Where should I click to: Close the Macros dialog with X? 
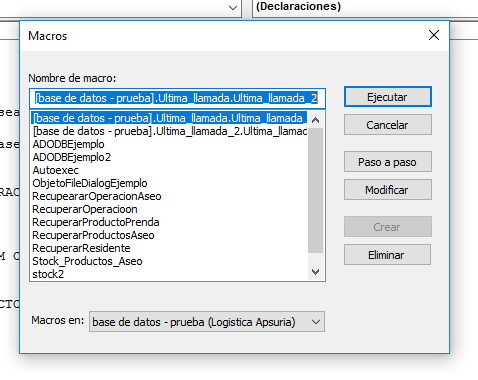[x=434, y=35]
